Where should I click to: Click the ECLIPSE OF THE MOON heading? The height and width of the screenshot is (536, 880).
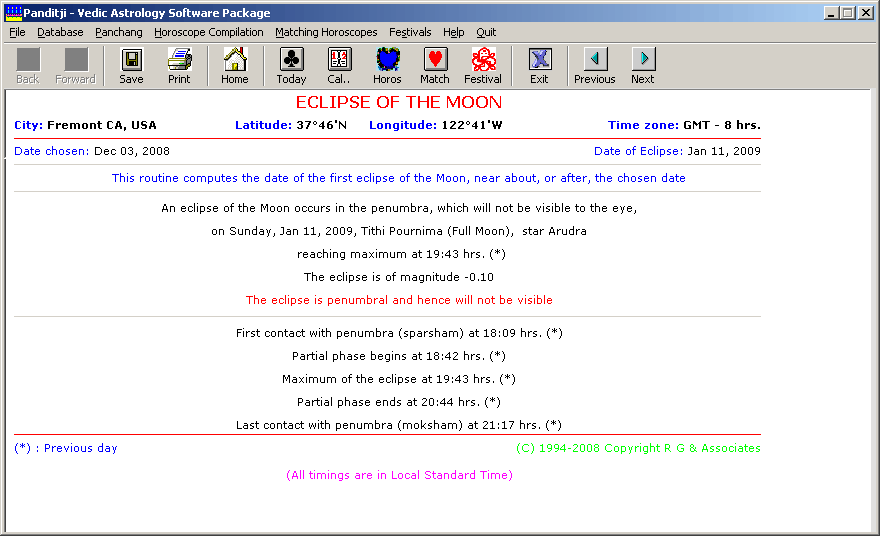coord(399,102)
